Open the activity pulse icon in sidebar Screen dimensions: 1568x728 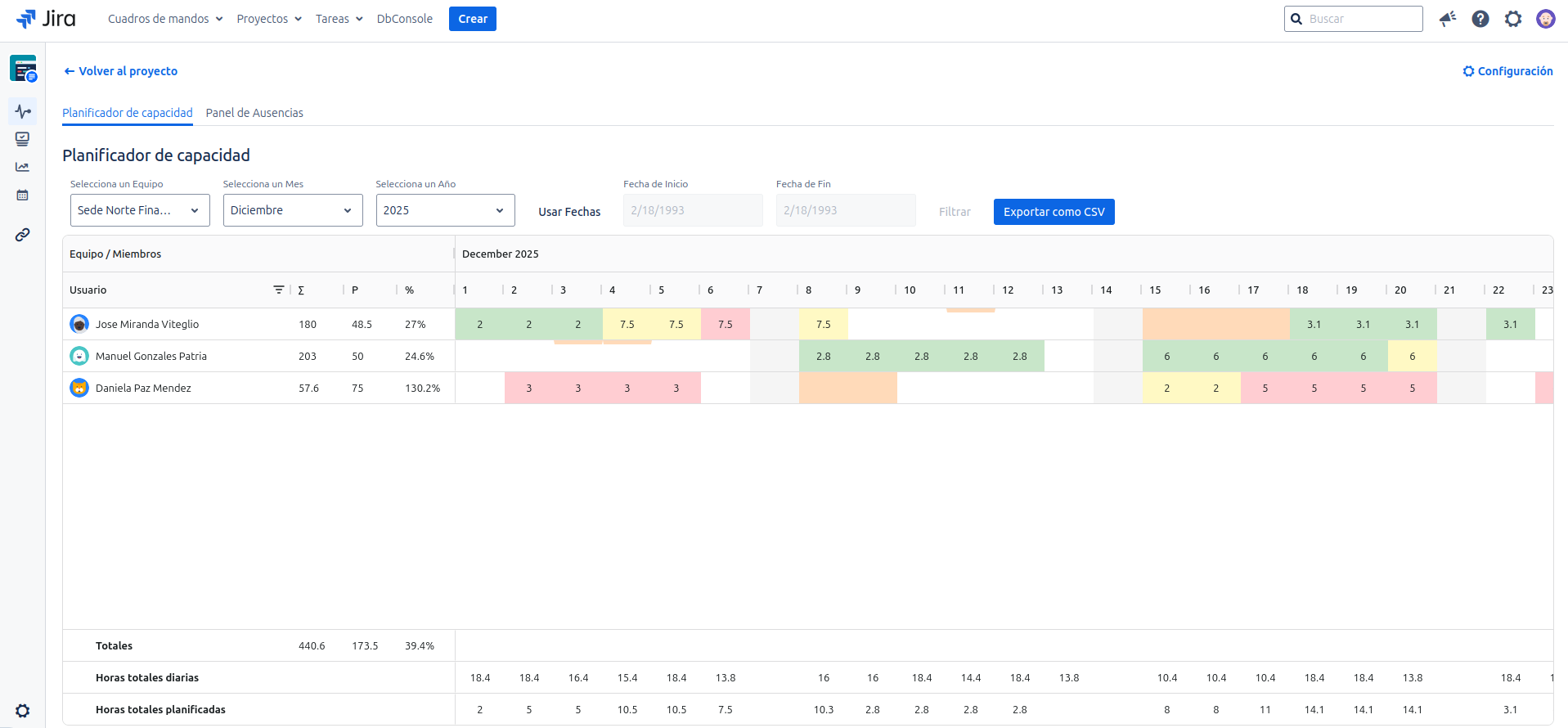pos(23,111)
